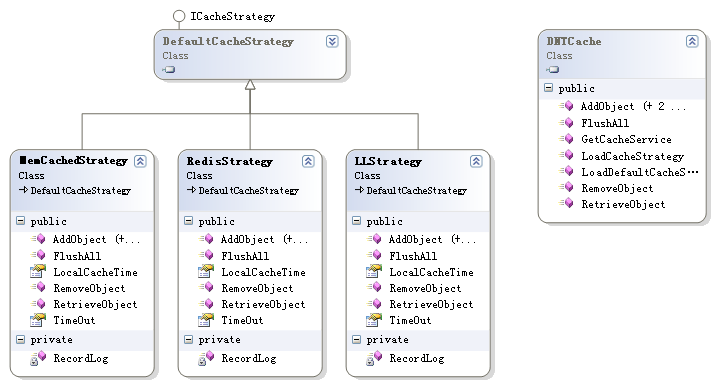This screenshot has width=715, height=385.
Task: Expand the DefaultCacheStrategy class compartments
Action: pos(332,42)
